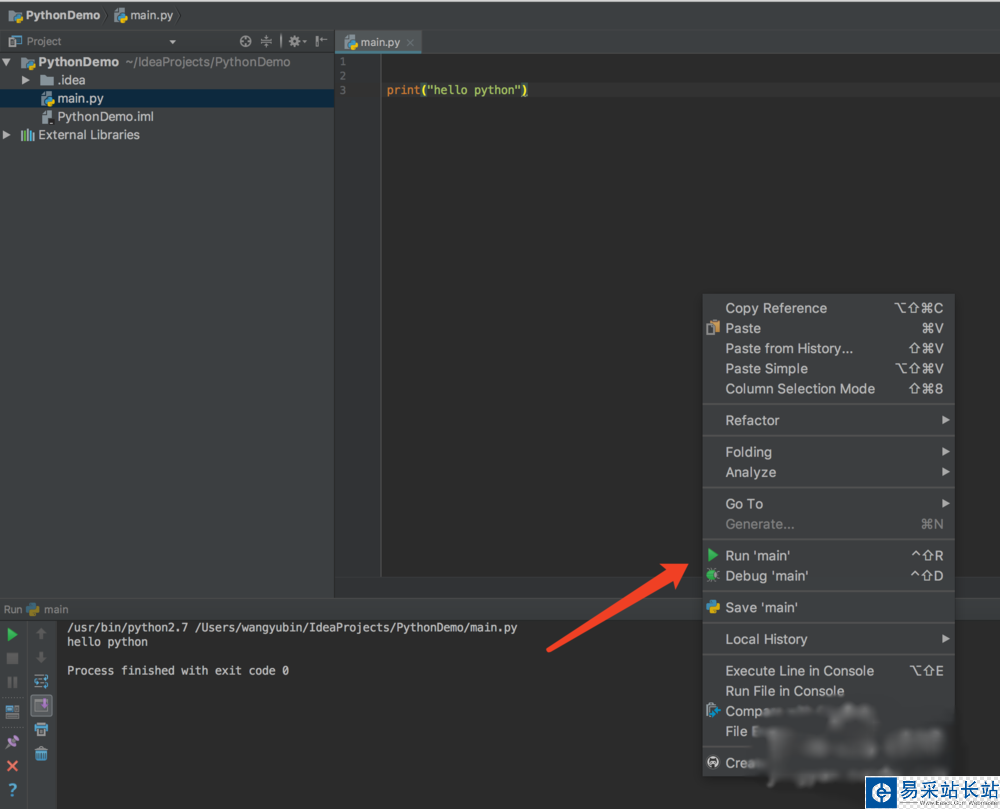Screen dimensions: 1000x809
Task: Toggle Column Selection Mode menu item
Action: [x=828, y=389]
